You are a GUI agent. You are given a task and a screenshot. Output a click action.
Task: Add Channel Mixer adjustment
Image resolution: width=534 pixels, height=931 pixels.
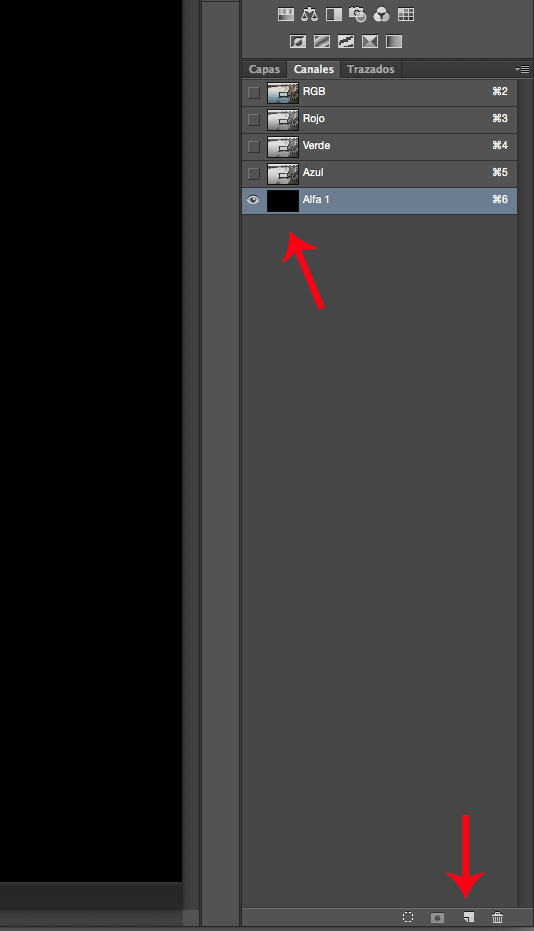pyautogui.click(x=381, y=14)
